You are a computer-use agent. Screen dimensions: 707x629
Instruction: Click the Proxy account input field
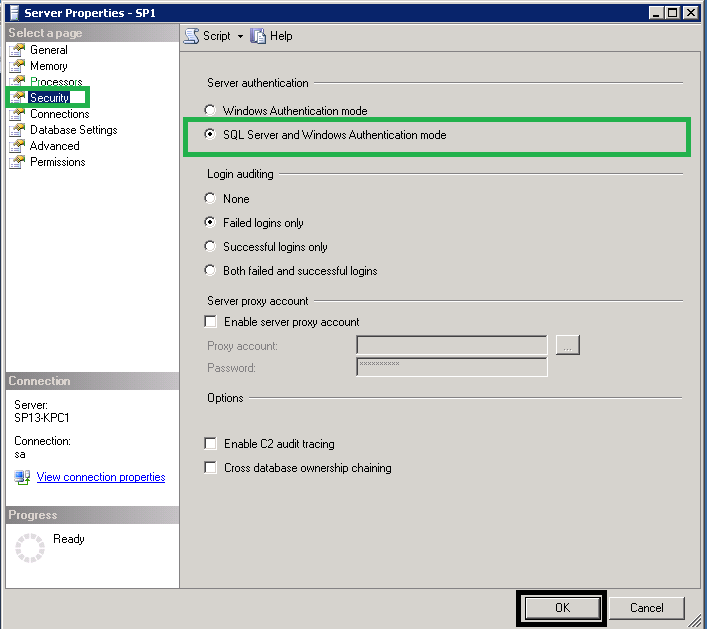[452, 345]
